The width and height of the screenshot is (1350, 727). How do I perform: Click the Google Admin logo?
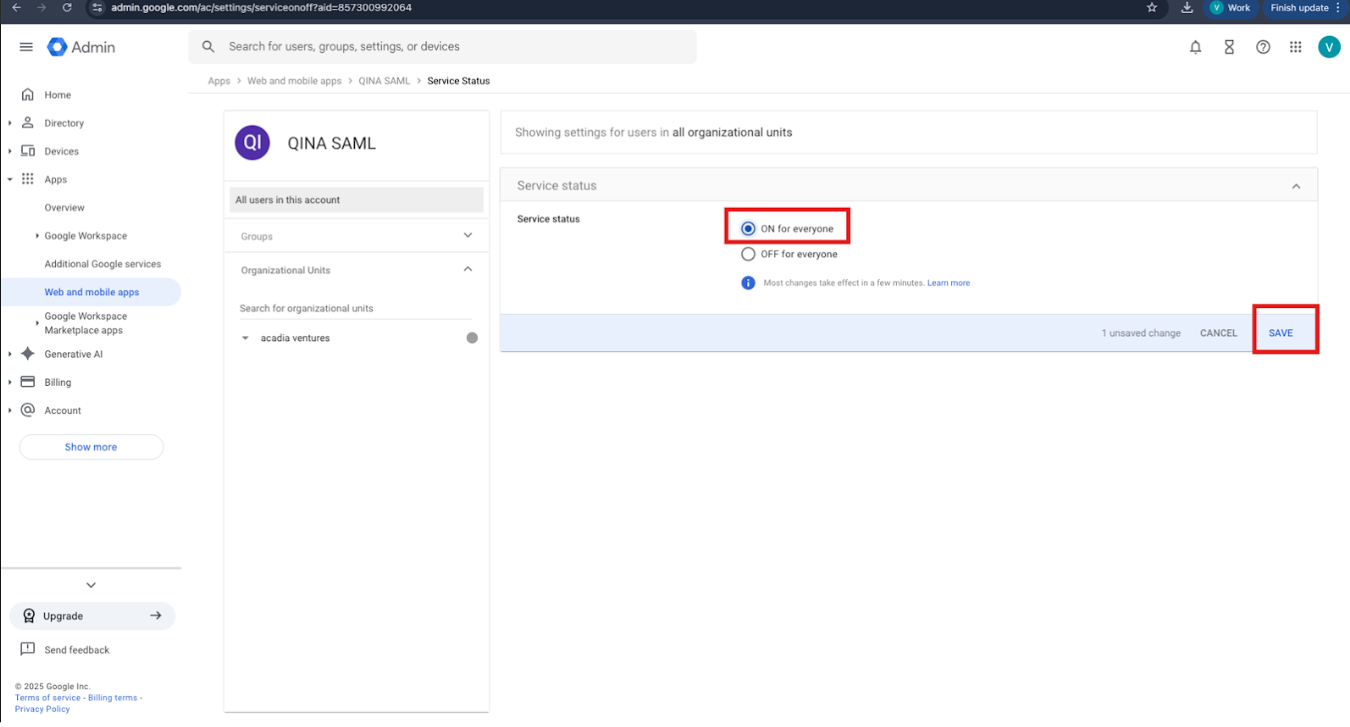tap(81, 47)
